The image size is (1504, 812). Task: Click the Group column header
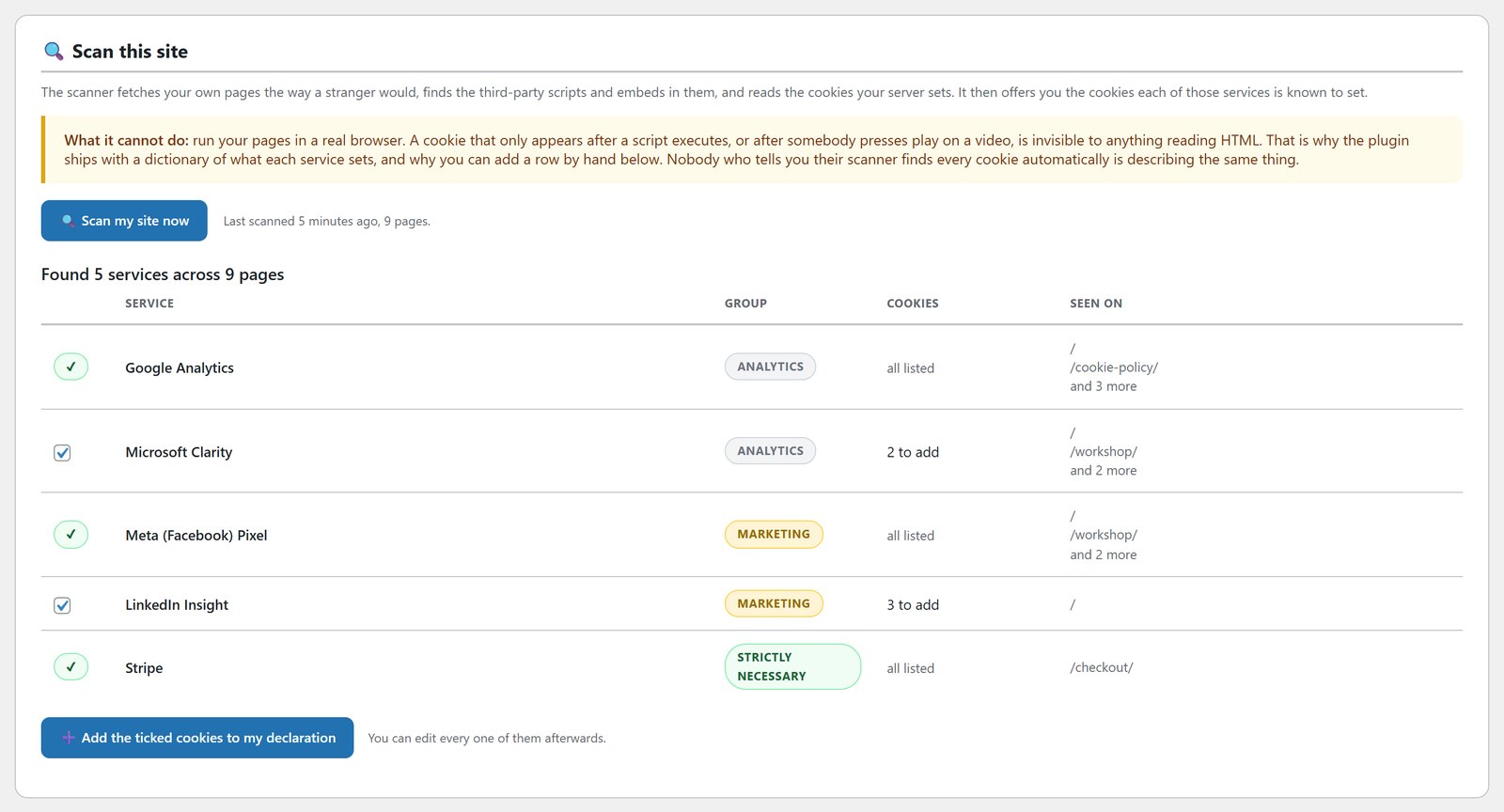click(745, 304)
